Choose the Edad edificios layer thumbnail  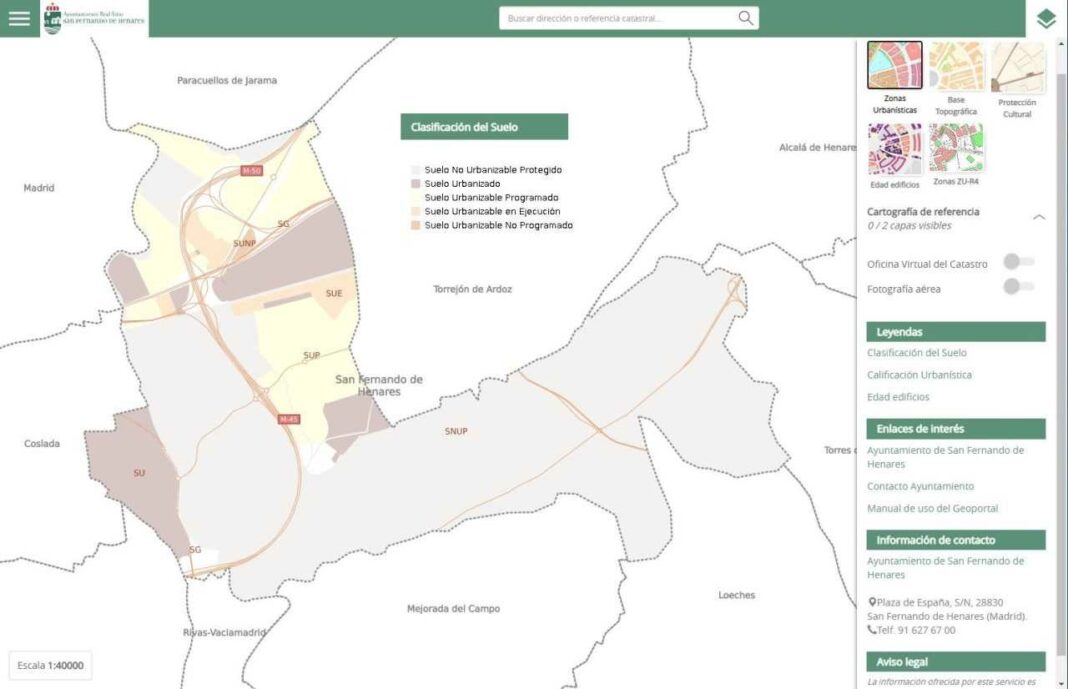(894, 149)
